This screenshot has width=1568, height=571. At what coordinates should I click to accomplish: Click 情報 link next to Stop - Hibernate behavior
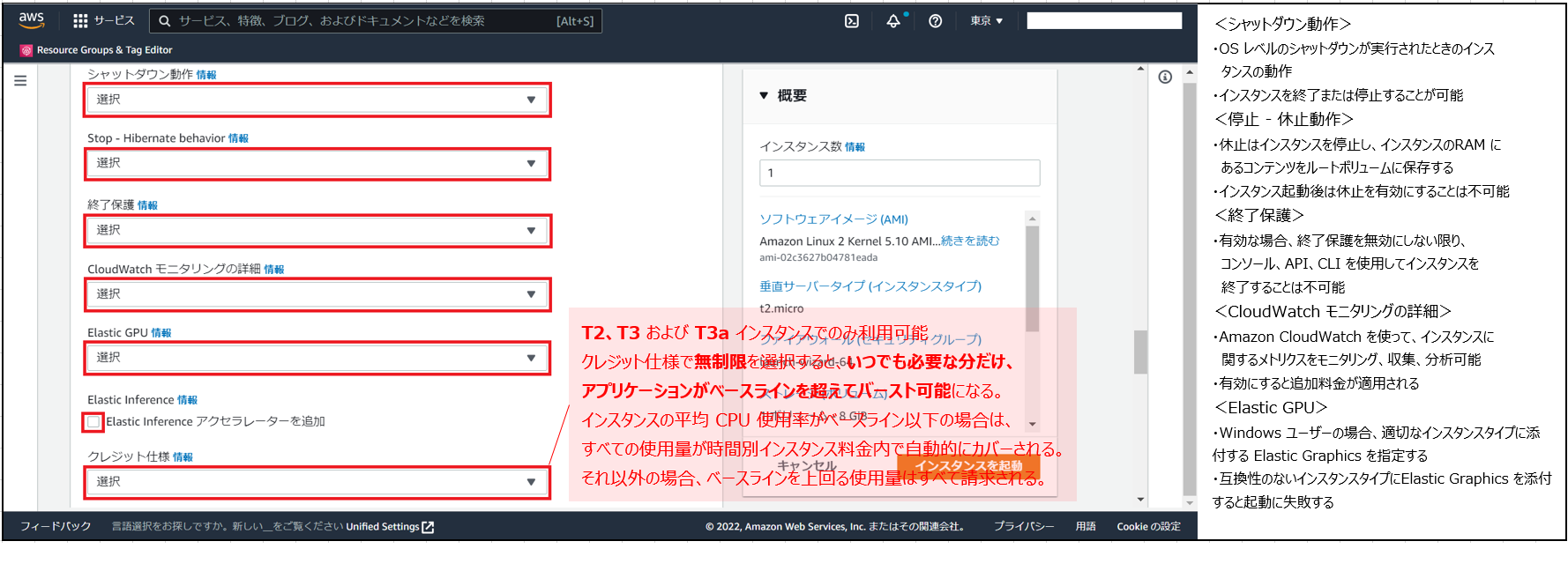tap(238, 139)
